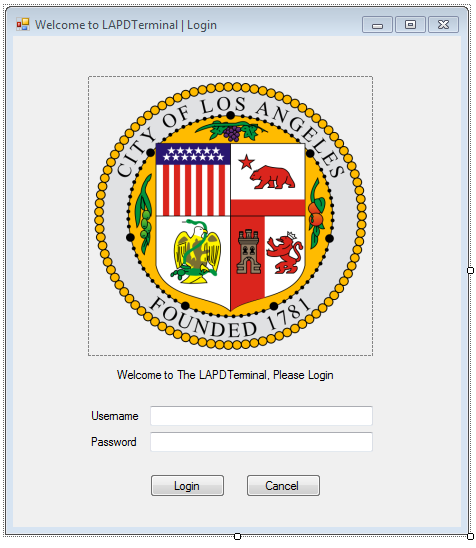This screenshot has width=476, height=548.
Task: Maximize the LAPDTerminal login window
Action: (410, 24)
